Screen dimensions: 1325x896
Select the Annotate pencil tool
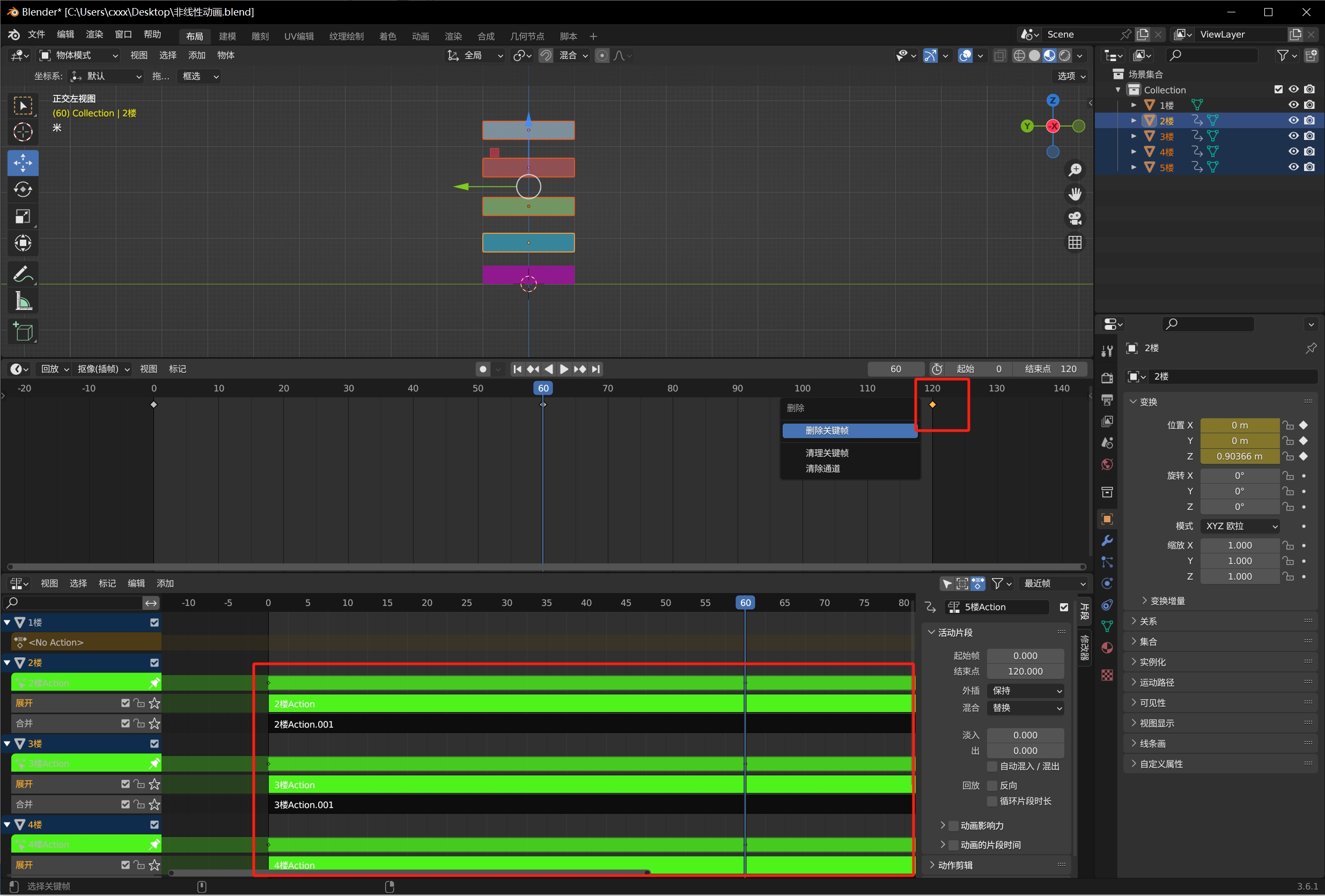tap(23, 274)
